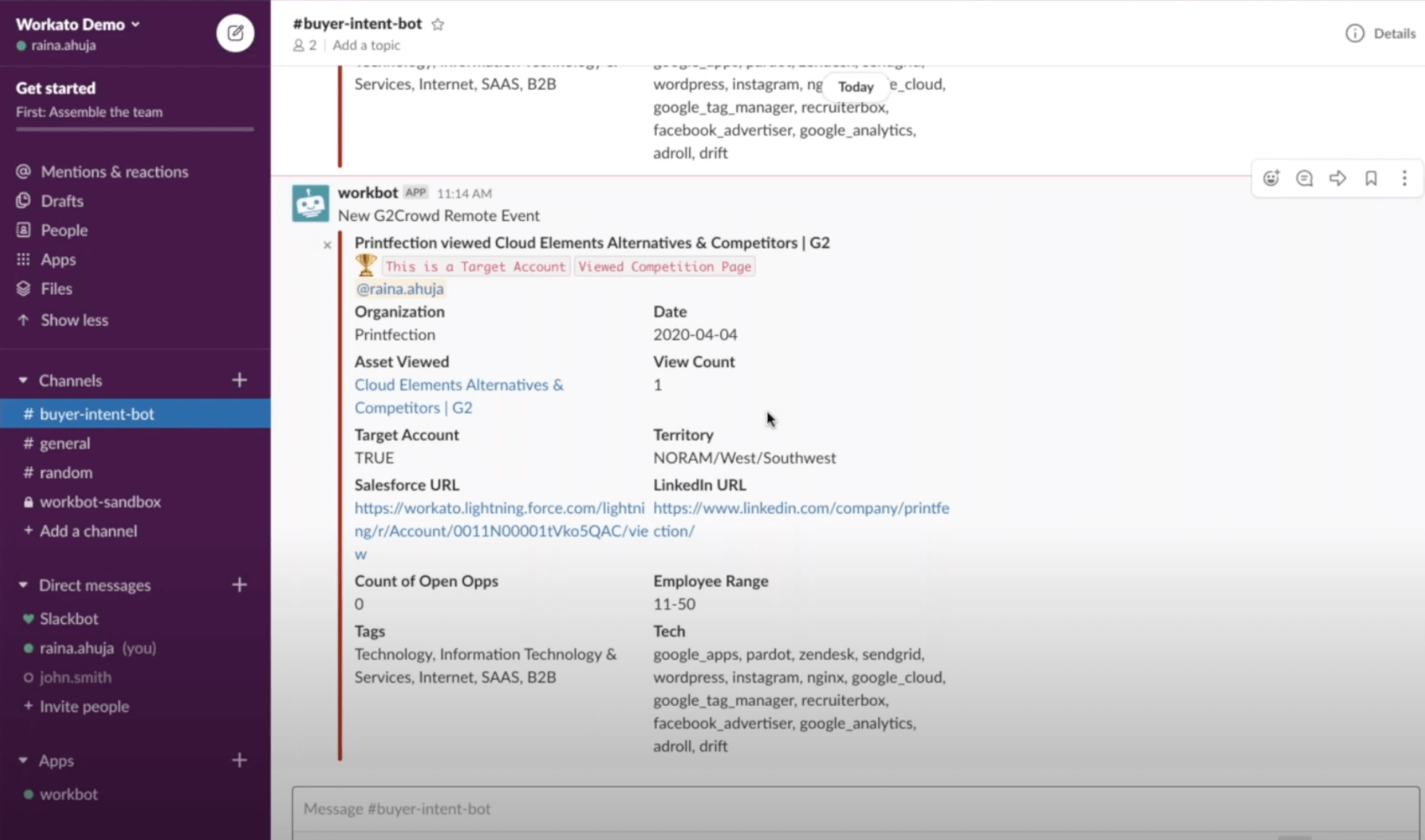Click 'New G2Crowd Remote Event' text
The image size is (1425, 840).
(439, 215)
